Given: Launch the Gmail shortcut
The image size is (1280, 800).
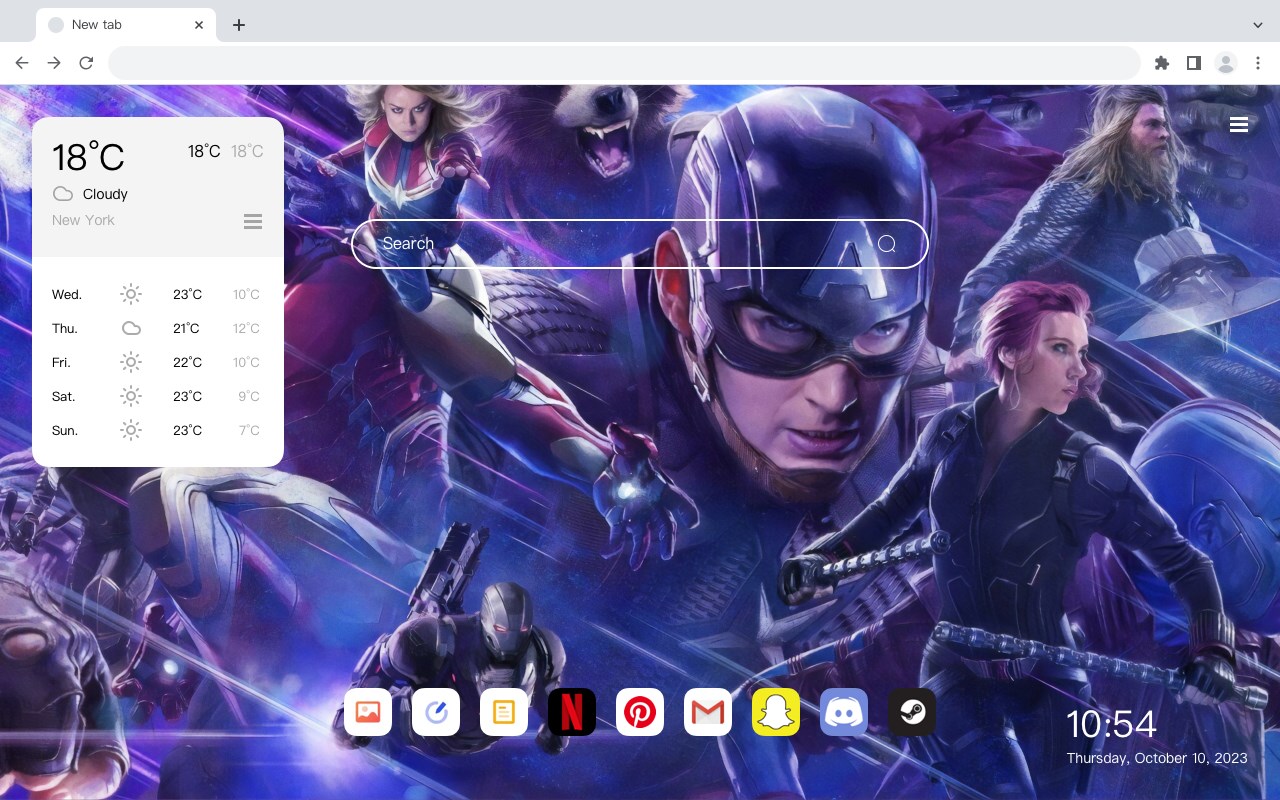Looking at the screenshot, I should pos(708,712).
